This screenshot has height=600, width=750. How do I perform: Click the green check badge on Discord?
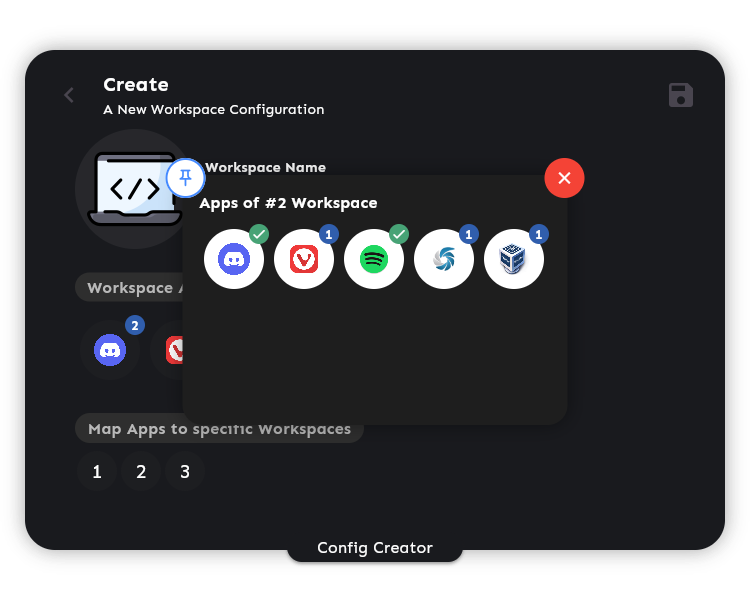point(259,234)
